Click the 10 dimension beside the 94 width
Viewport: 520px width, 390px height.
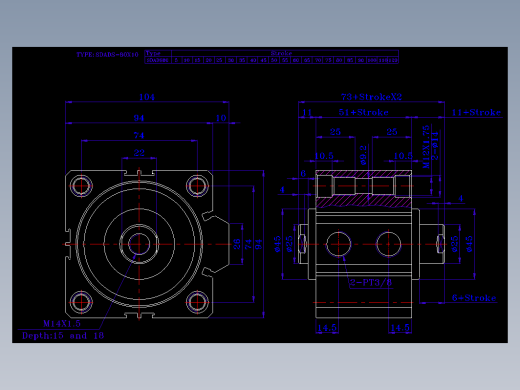click(x=221, y=118)
